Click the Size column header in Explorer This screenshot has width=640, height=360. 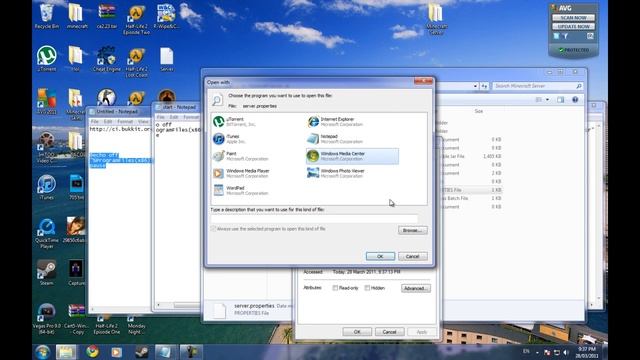click(x=479, y=111)
